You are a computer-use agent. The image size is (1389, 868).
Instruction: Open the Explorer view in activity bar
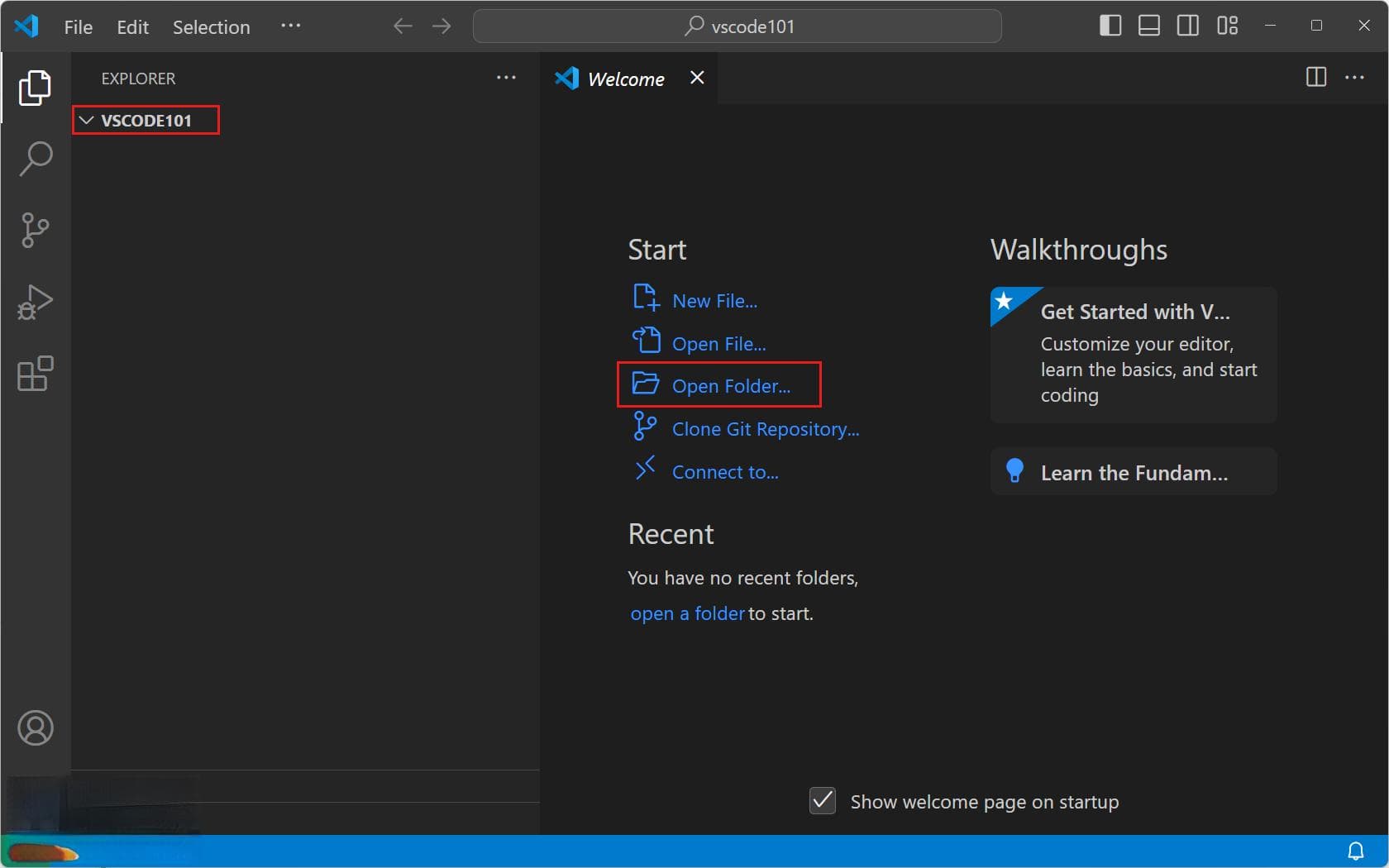[x=35, y=88]
